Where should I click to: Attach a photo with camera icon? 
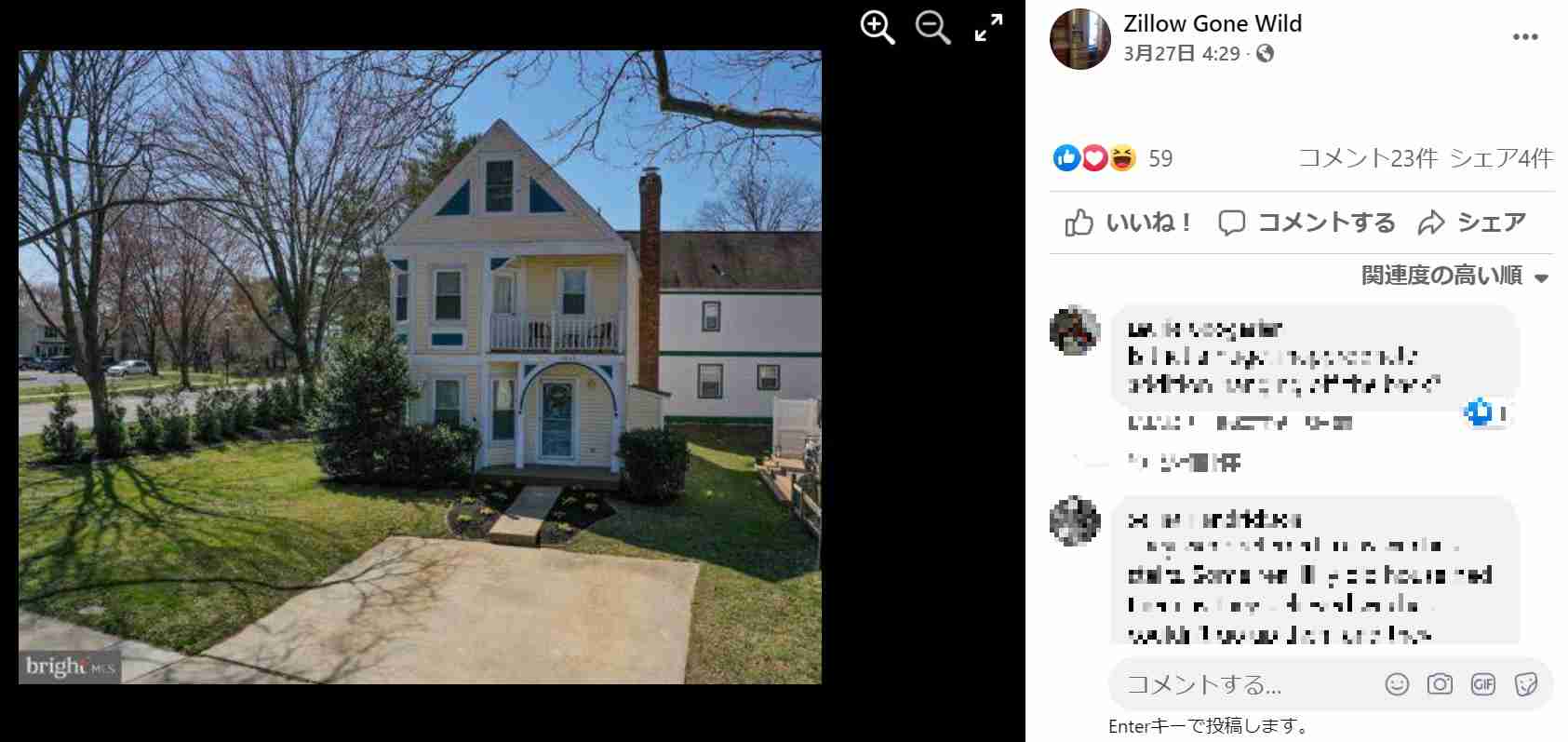point(1440,684)
